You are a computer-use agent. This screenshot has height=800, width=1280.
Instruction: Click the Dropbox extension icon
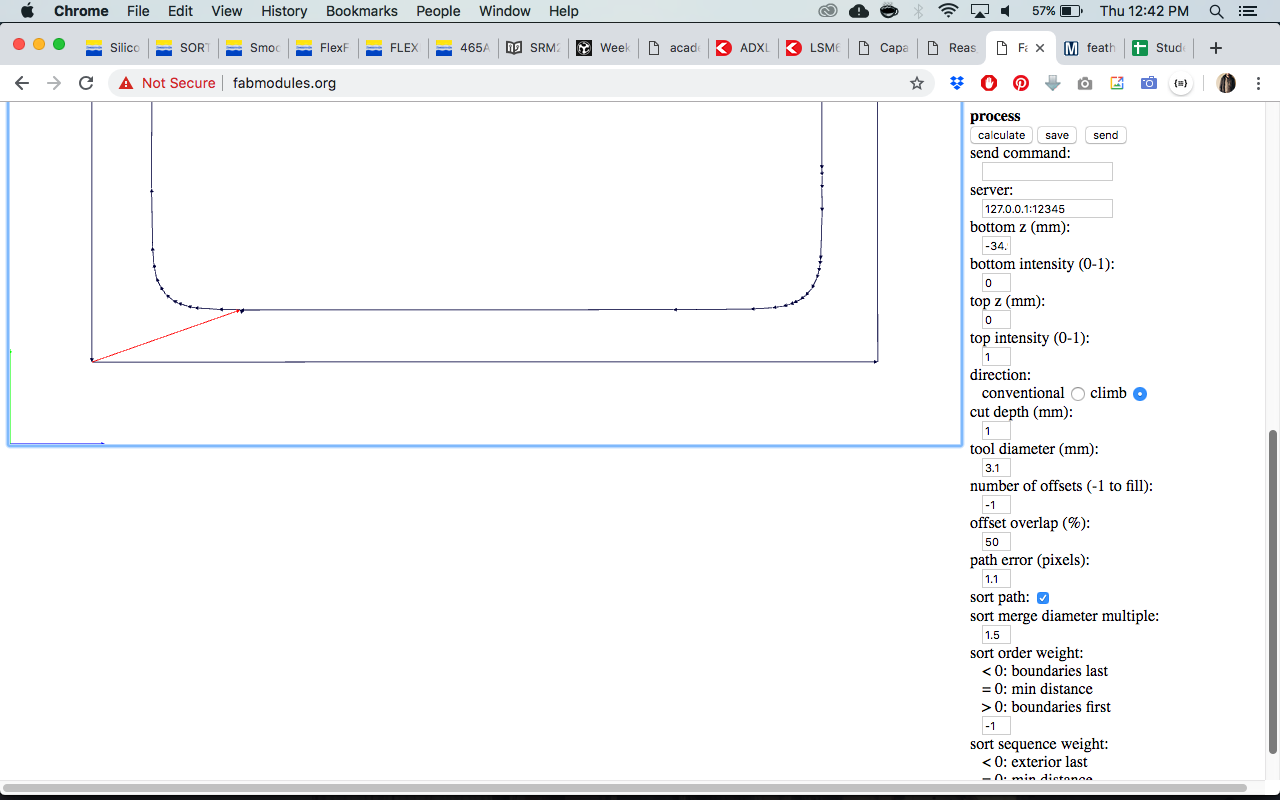pos(957,83)
